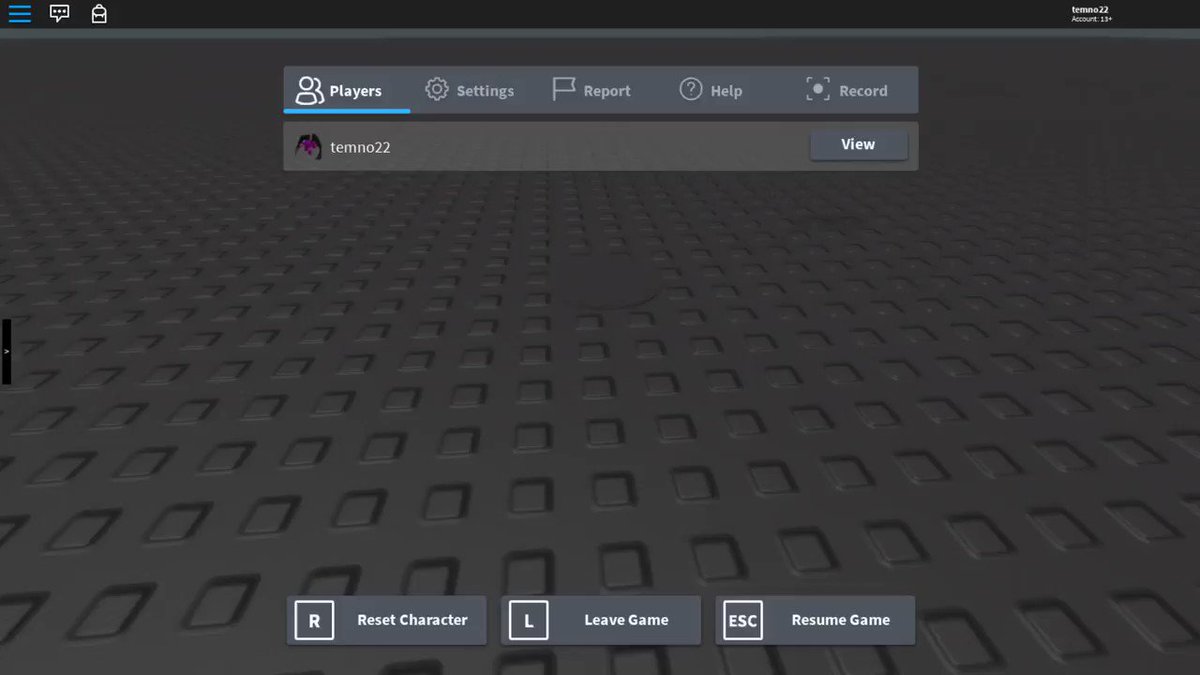Screen dimensions: 1200x675
Task: Switch to the Record tab
Action: click(x=855, y=90)
